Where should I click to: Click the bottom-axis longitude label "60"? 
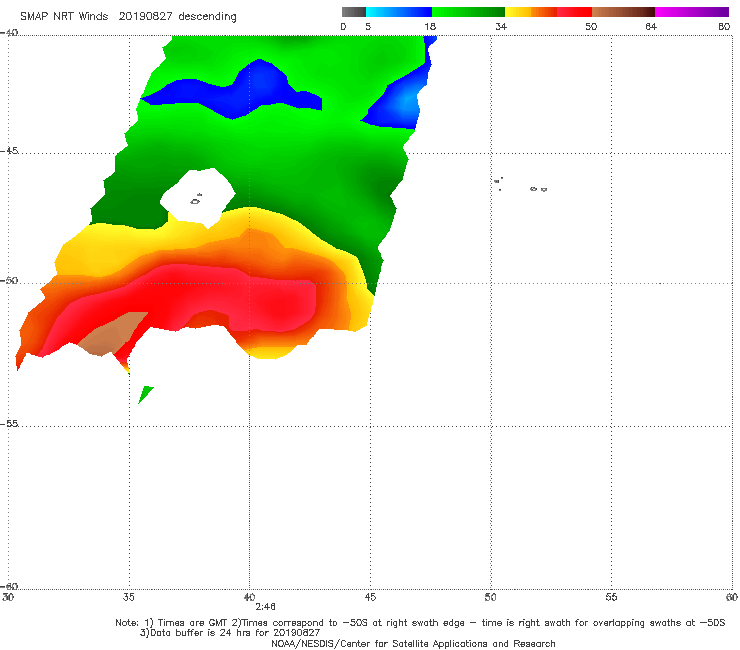tap(732, 597)
